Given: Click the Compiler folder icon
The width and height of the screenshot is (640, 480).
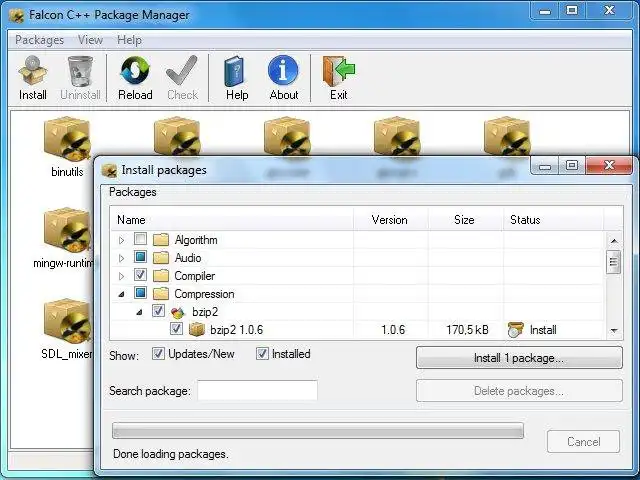Looking at the screenshot, I should (x=161, y=276).
